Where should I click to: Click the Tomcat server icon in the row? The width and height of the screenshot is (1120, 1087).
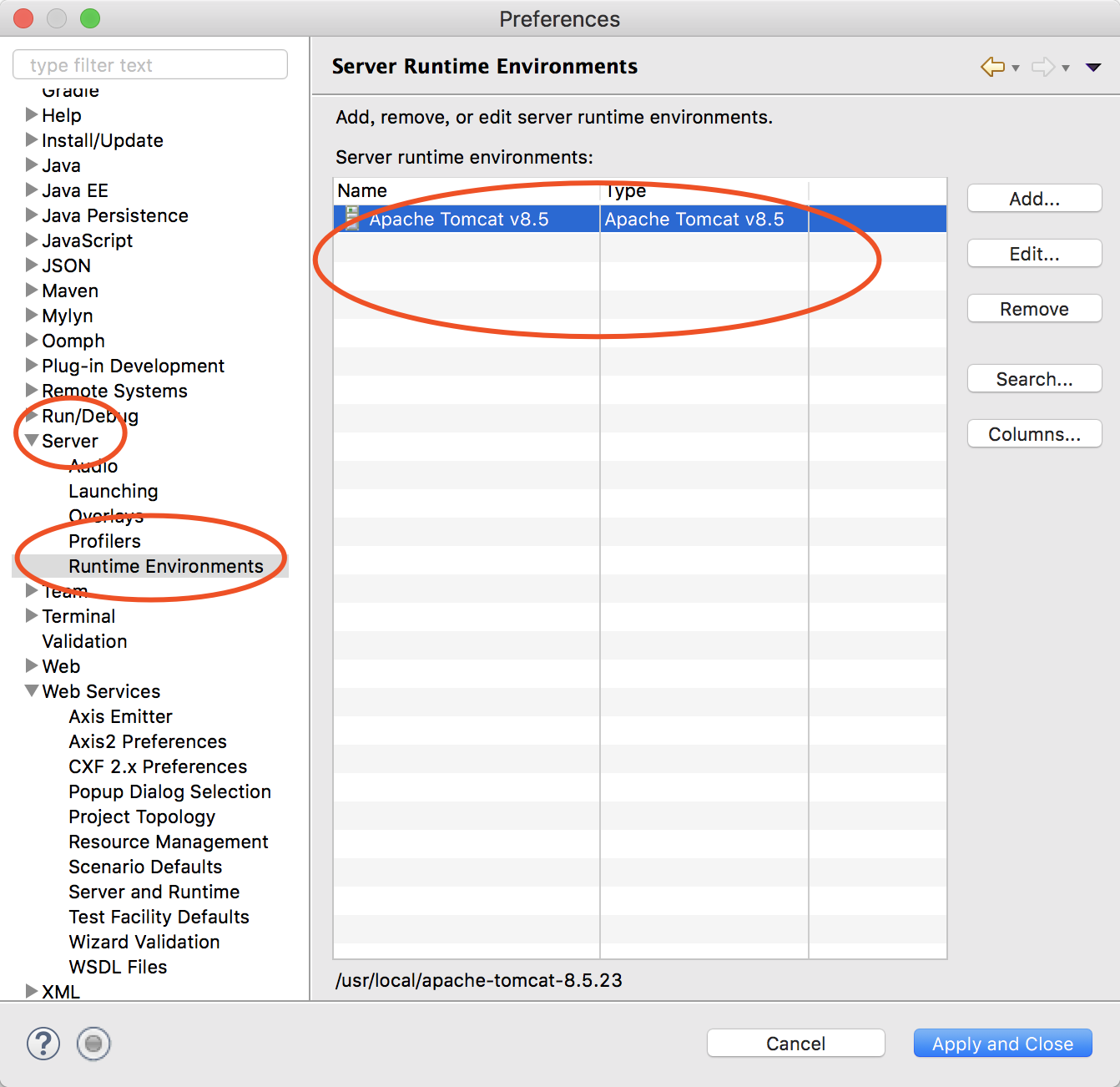353,219
